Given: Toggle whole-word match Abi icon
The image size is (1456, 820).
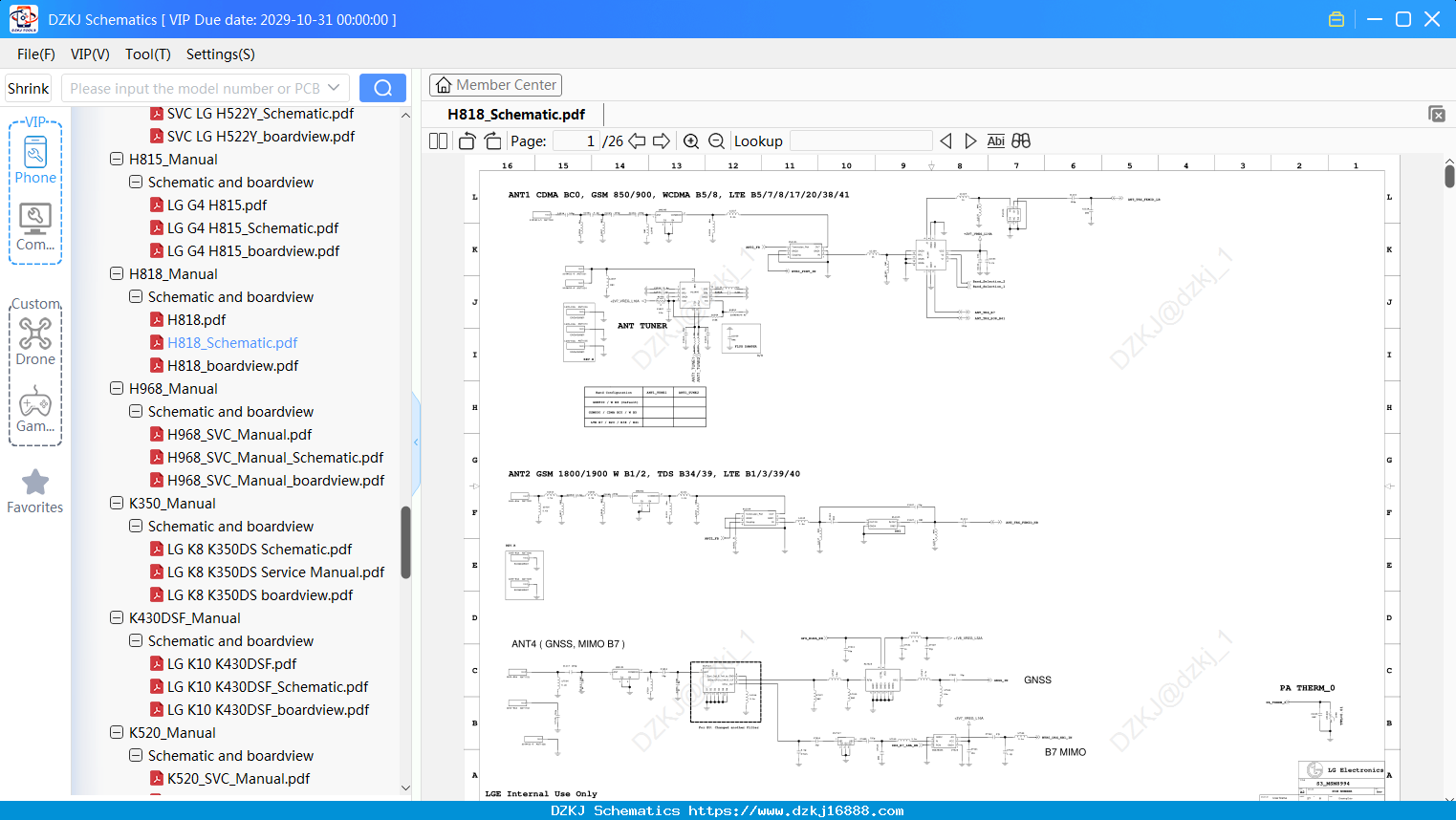Looking at the screenshot, I should (995, 140).
